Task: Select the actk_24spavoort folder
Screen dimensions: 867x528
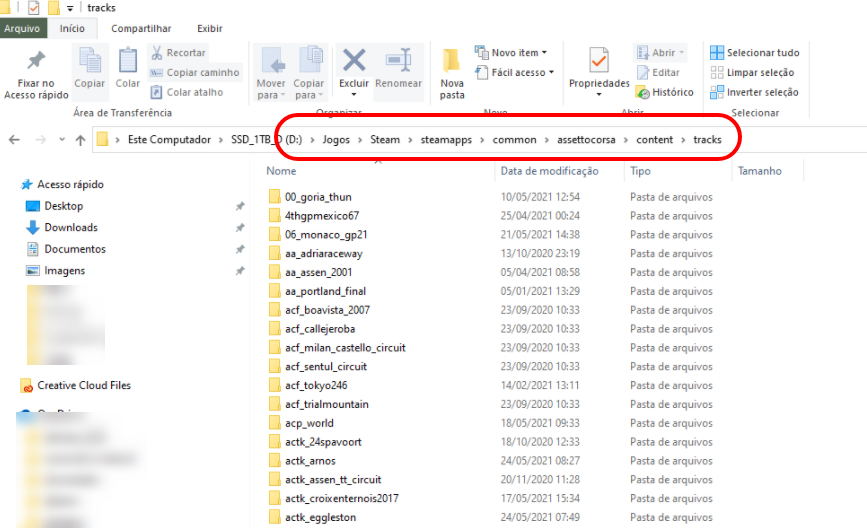Action: [x=323, y=442]
